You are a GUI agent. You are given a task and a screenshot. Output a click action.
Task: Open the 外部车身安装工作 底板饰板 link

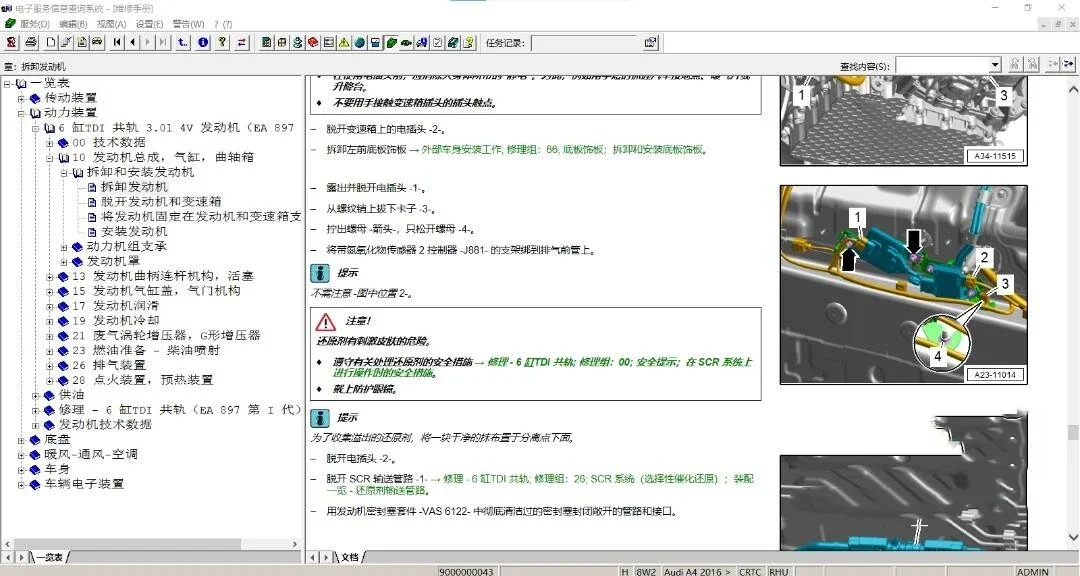pyautogui.click(x=564, y=150)
